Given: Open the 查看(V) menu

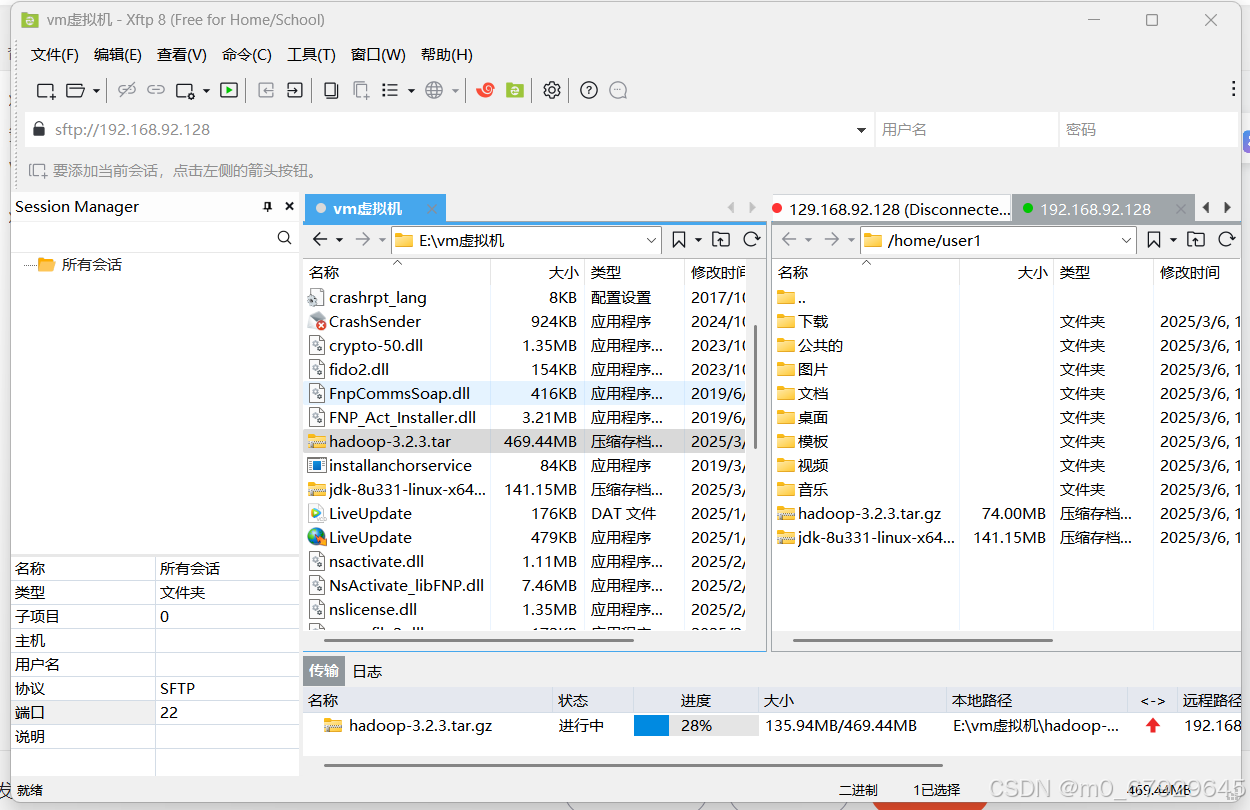Looking at the screenshot, I should point(182,55).
